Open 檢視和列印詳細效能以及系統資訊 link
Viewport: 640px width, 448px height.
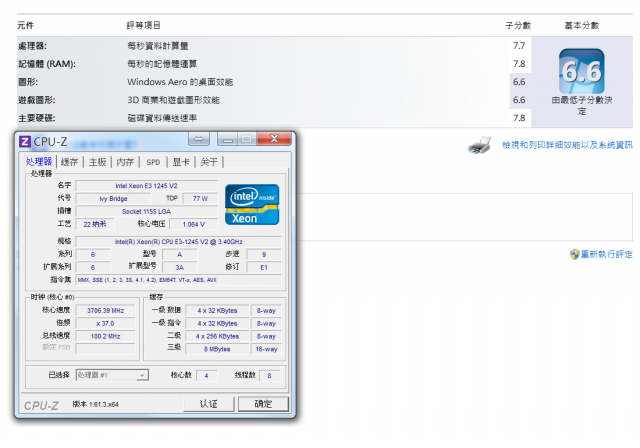(x=567, y=145)
